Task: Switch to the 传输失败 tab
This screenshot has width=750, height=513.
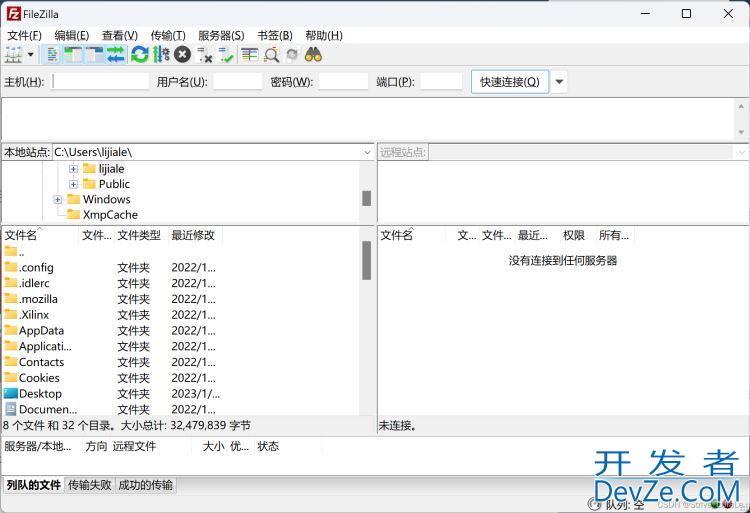Action: [89, 485]
